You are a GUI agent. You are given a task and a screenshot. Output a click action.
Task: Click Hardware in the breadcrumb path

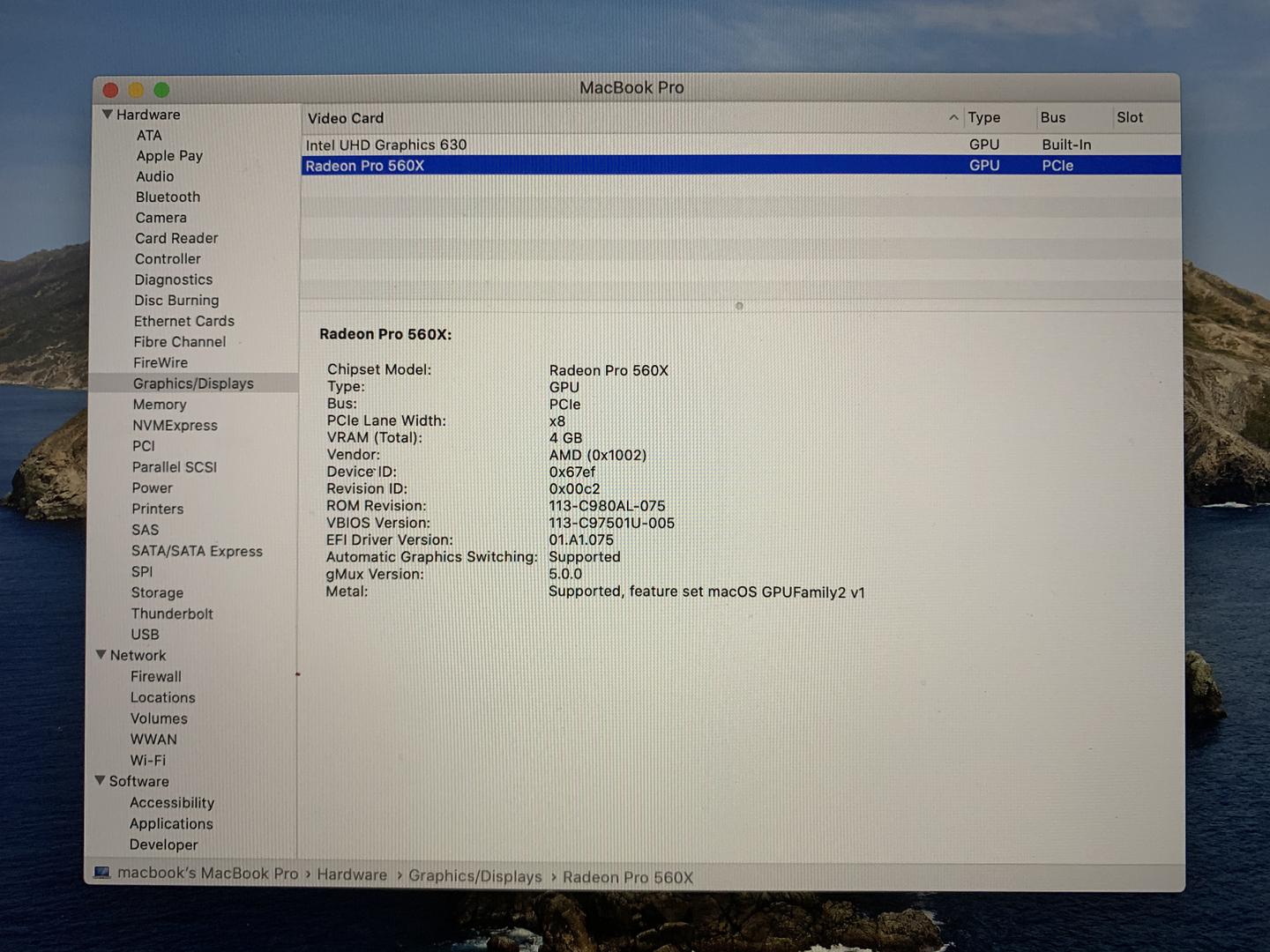(x=352, y=874)
